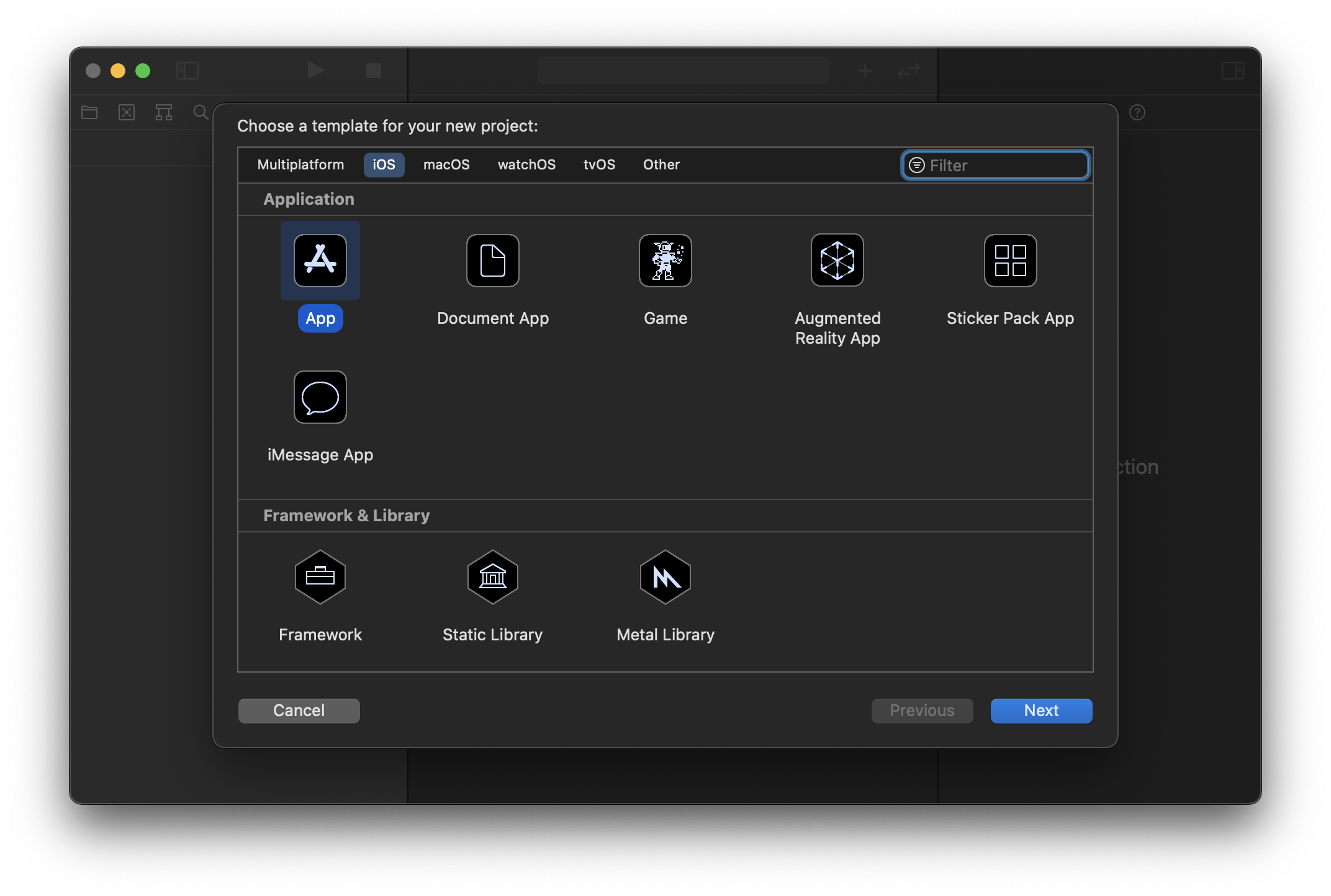
Task: Select the Augmented Reality App icon
Action: [x=837, y=261]
